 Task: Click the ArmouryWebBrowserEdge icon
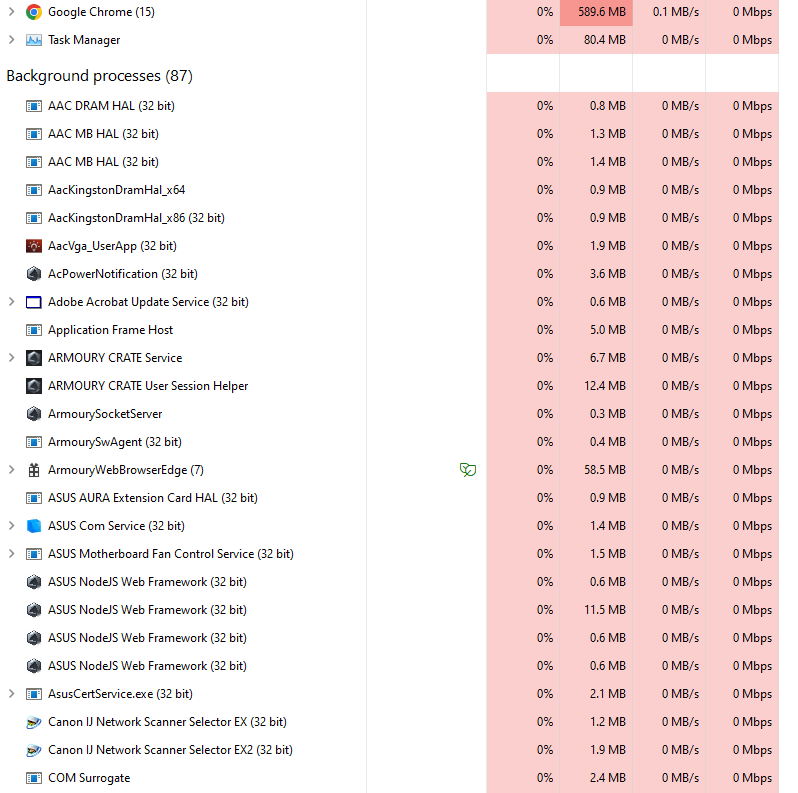[34, 470]
